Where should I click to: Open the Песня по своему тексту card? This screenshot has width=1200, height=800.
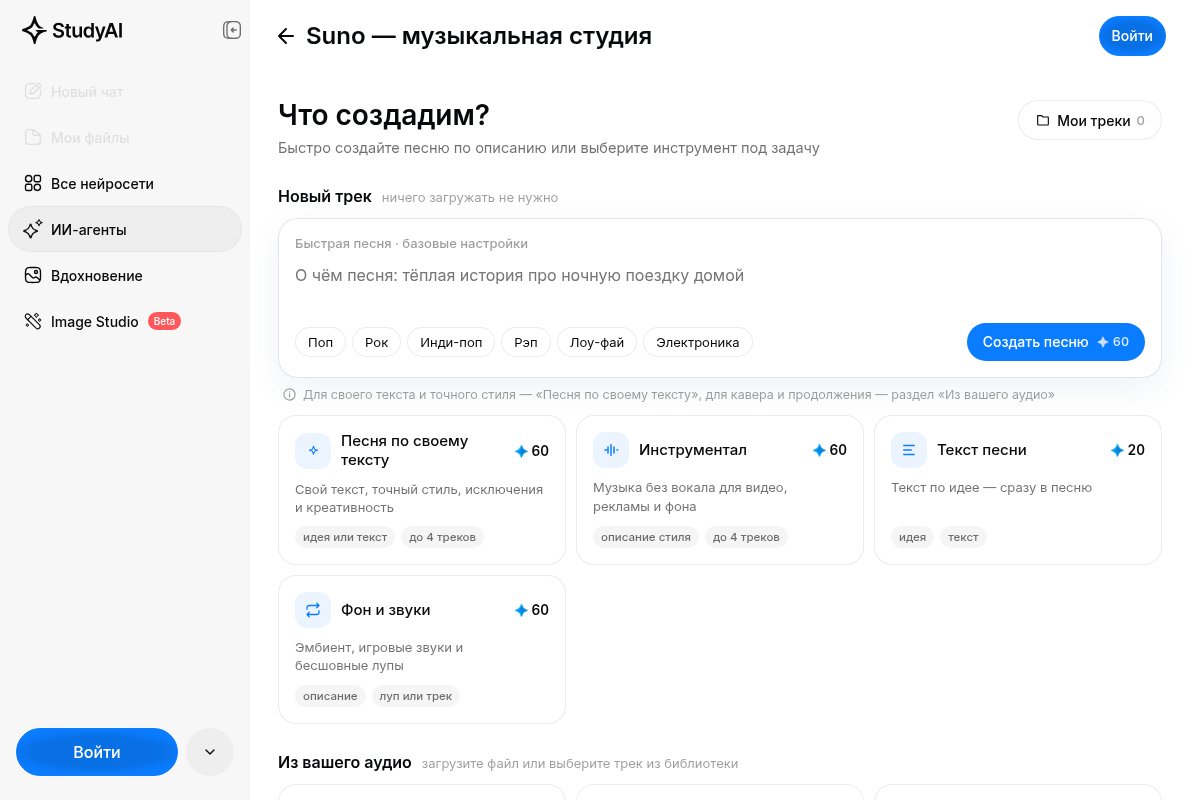422,490
